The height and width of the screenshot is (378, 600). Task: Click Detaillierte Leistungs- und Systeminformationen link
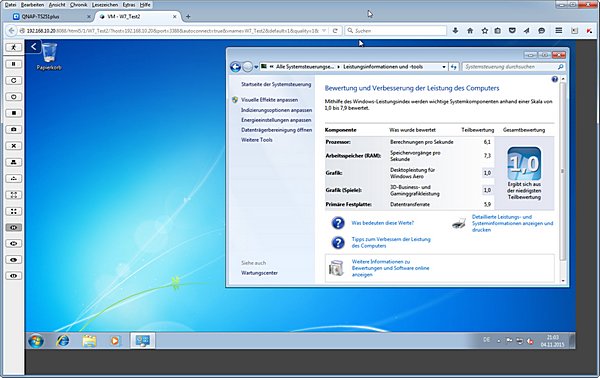tap(512, 223)
